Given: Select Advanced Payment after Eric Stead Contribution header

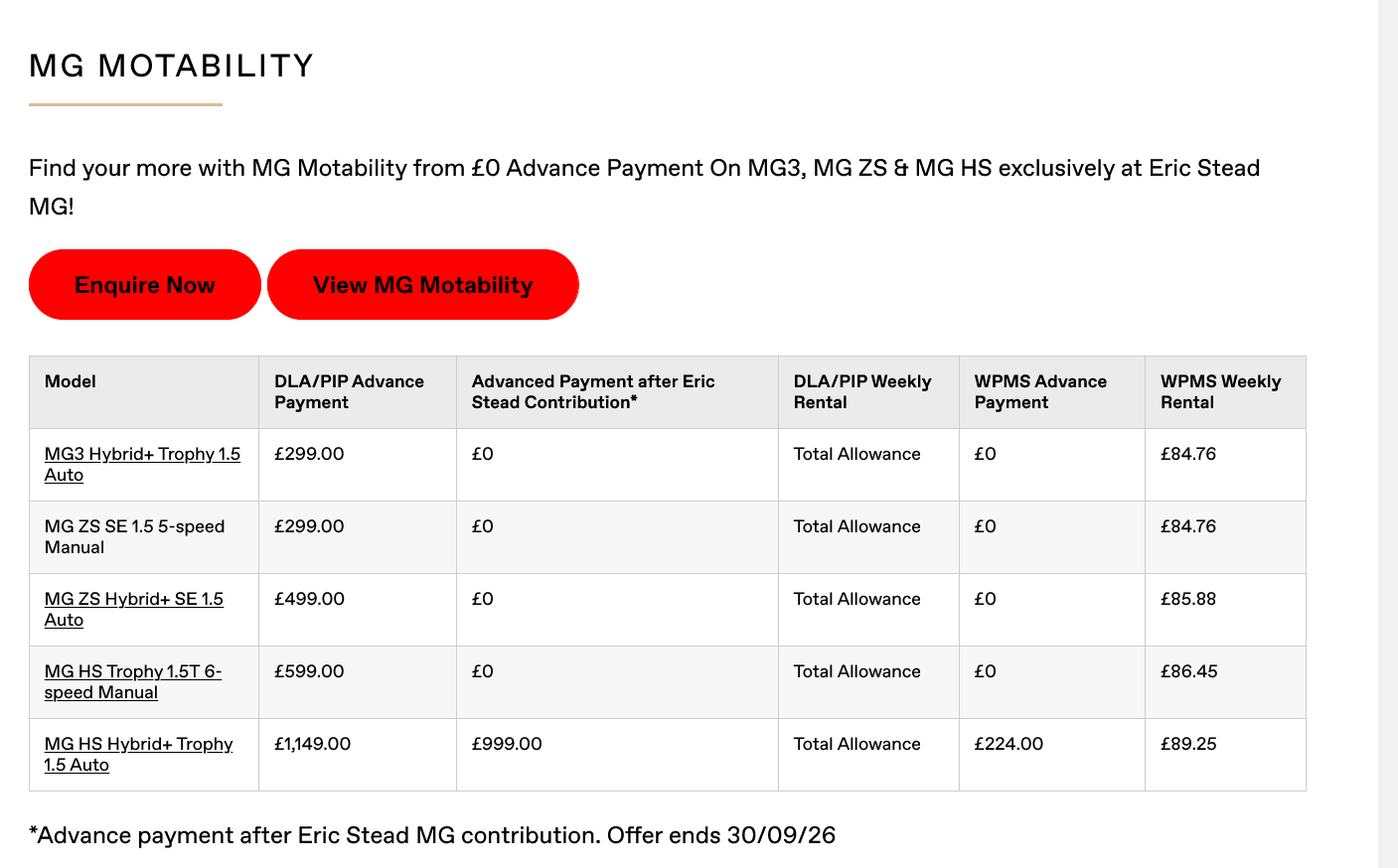Looking at the screenshot, I should [617, 392].
